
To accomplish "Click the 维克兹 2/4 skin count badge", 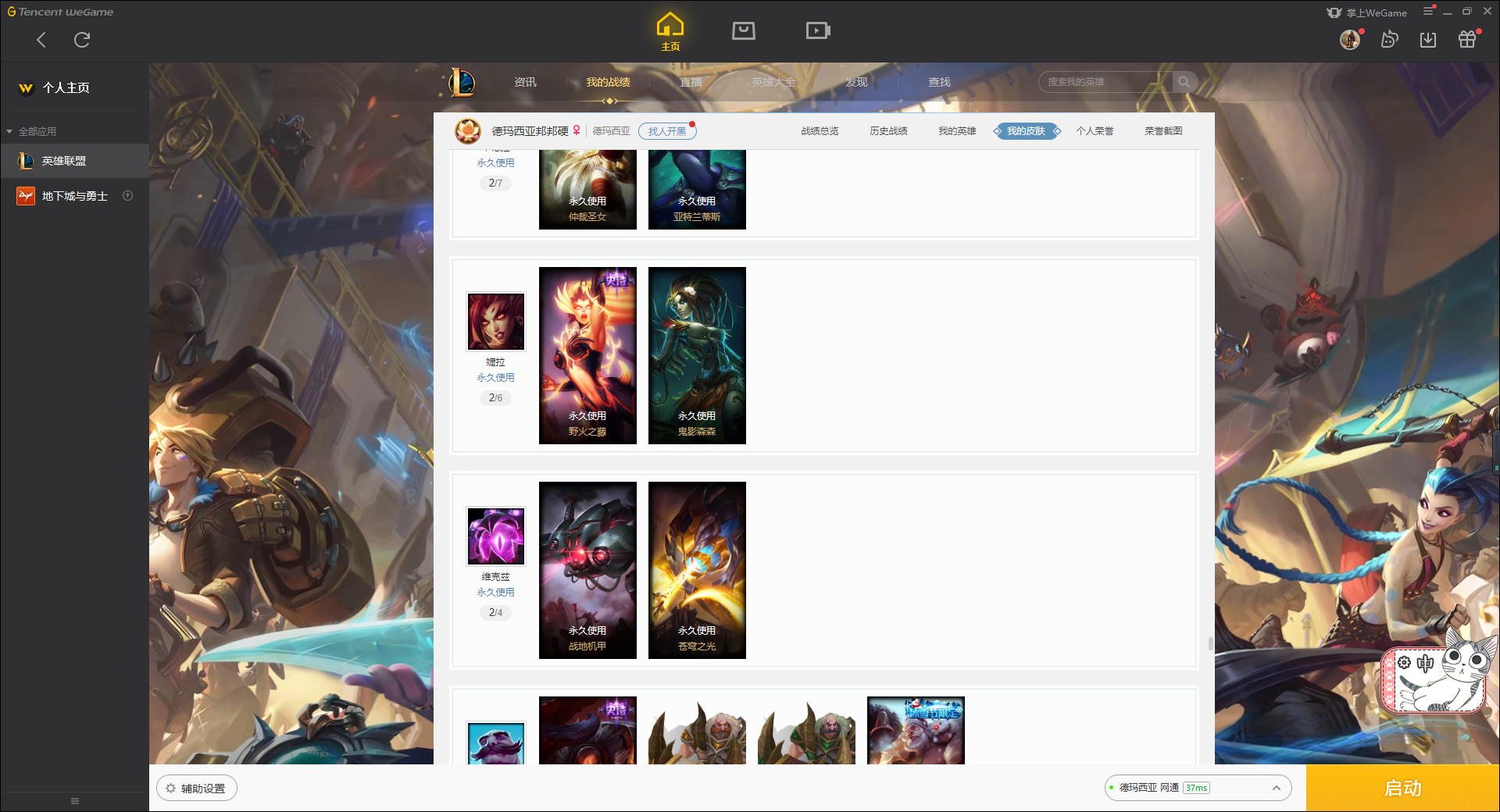I will [x=495, y=613].
